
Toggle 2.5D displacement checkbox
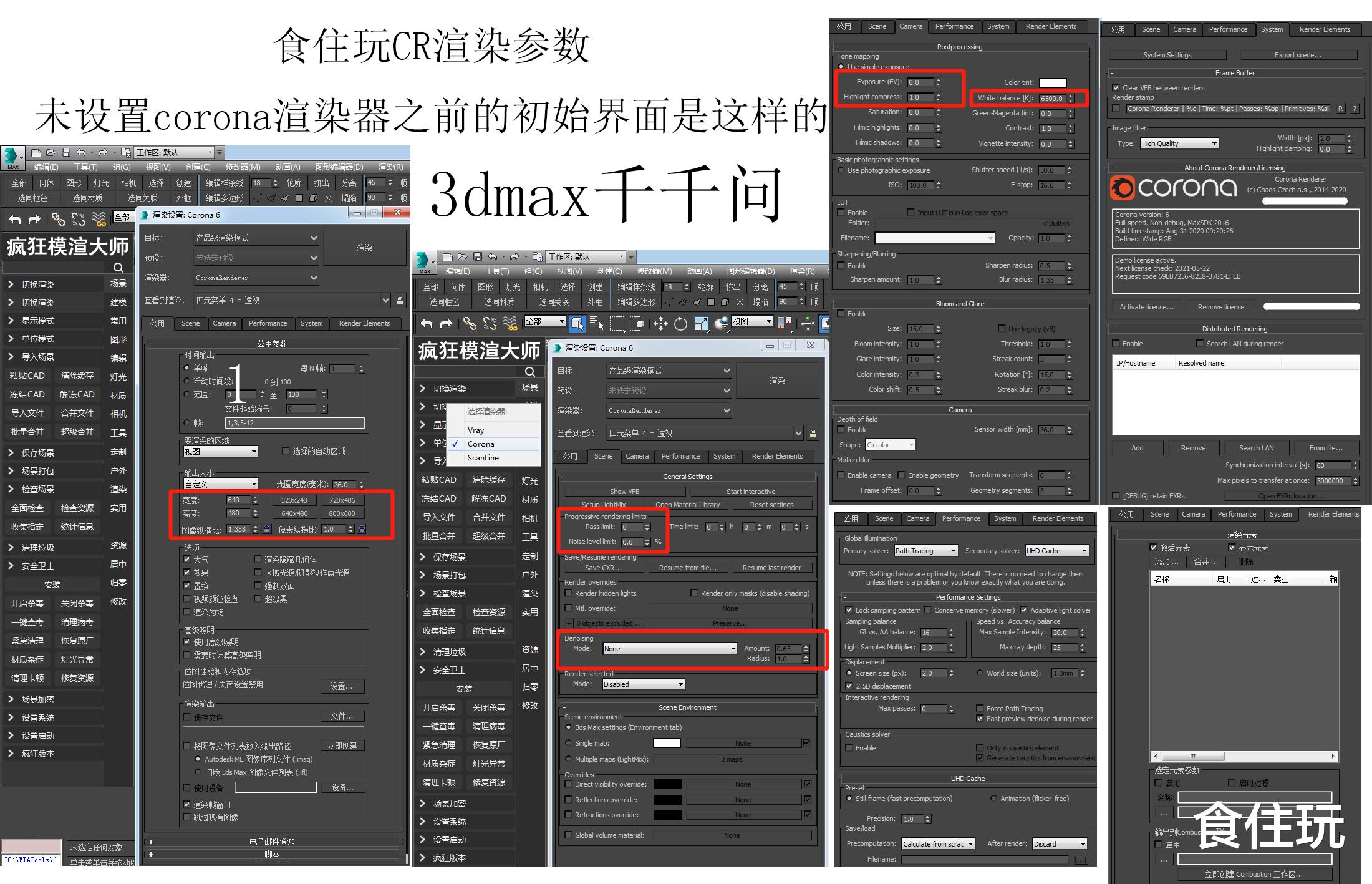[849, 686]
